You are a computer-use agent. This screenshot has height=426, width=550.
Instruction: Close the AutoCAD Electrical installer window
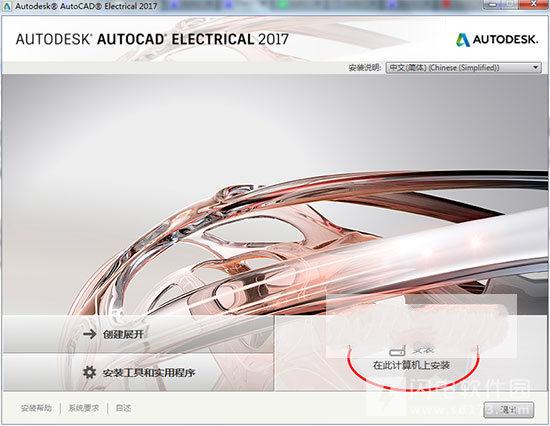[x=533, y=4]
